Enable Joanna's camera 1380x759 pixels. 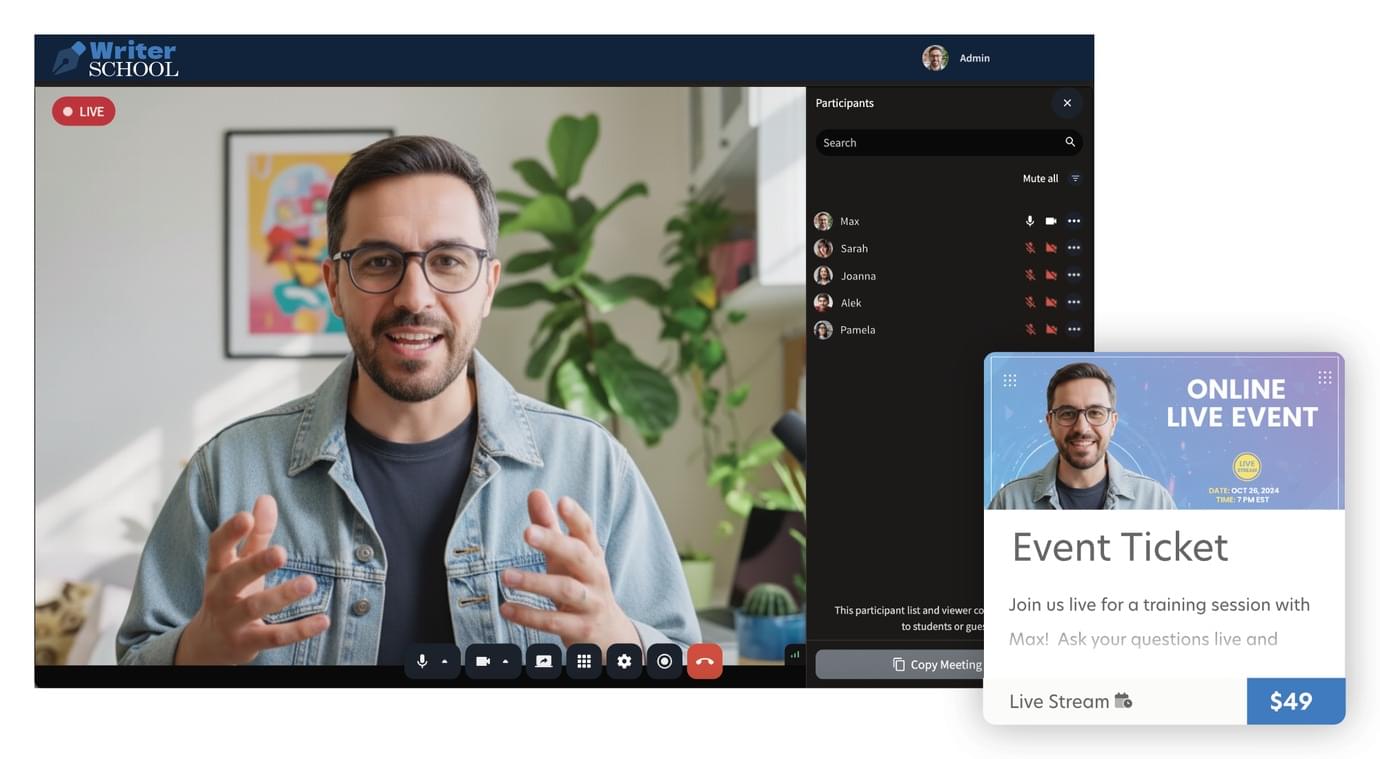pos(1048,273)
